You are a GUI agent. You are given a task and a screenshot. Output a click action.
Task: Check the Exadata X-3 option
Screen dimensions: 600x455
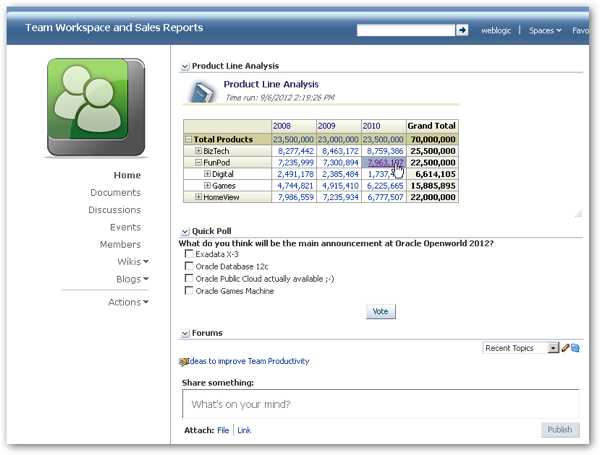pos(189,254)
